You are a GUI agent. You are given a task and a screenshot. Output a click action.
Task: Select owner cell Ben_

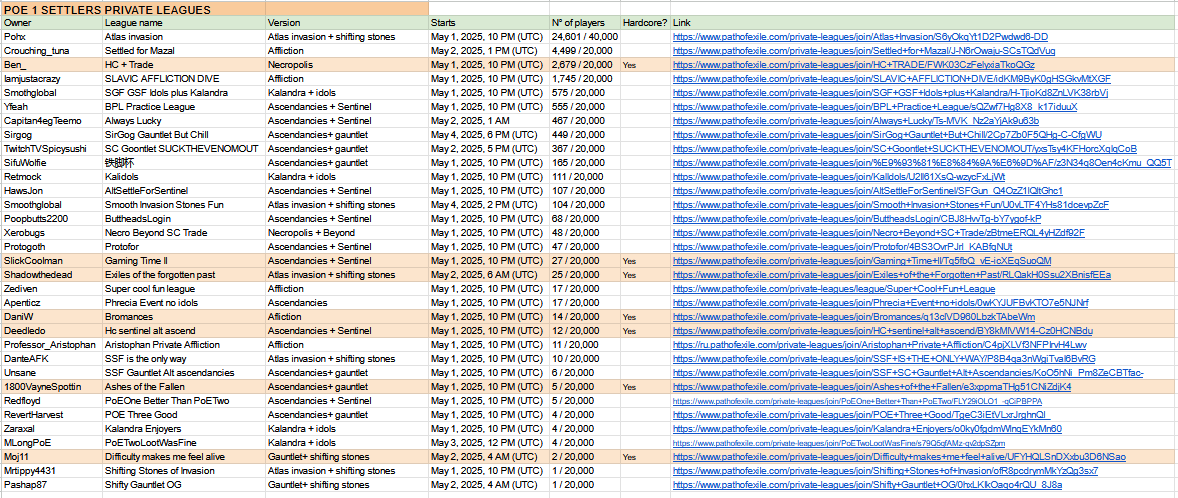pos(52,65)
